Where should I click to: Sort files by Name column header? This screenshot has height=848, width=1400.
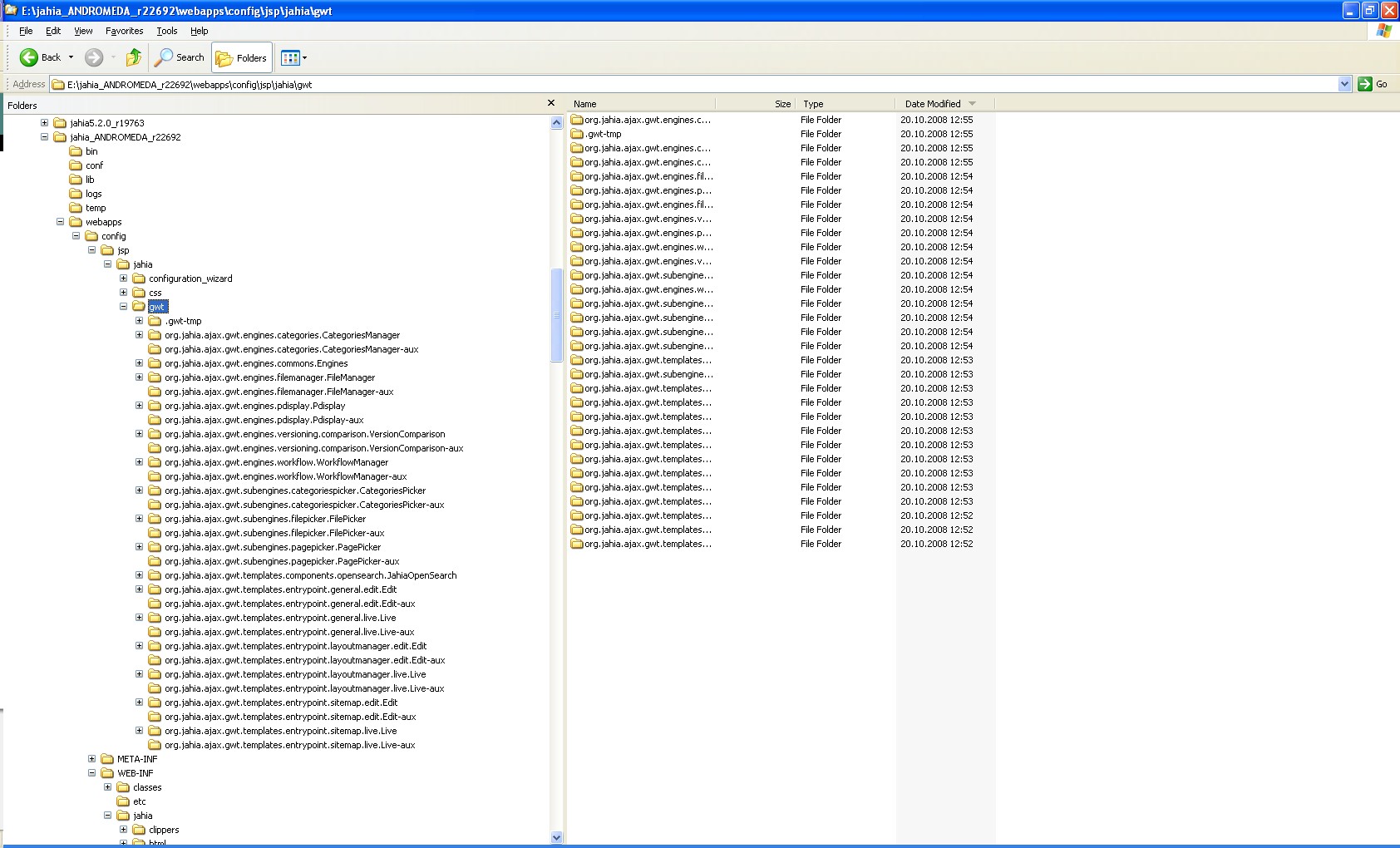coord(641,104)
